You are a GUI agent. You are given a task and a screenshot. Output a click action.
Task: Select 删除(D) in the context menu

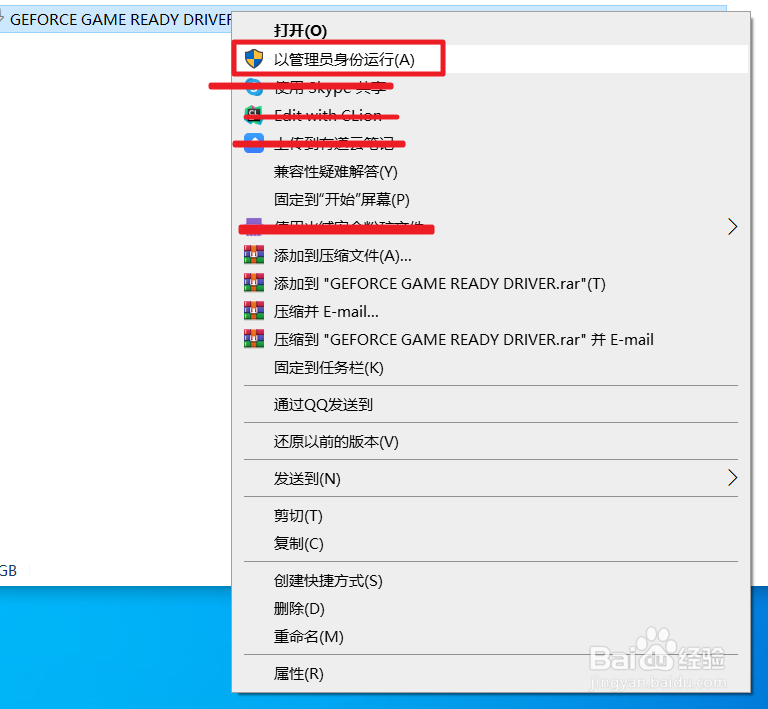click(299, 609)
